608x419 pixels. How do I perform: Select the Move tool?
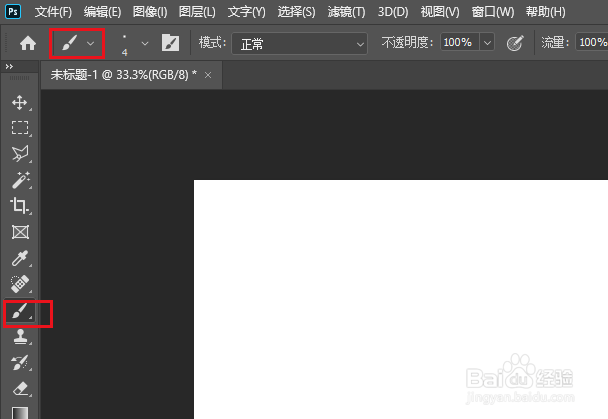click(x=19, y=103)
